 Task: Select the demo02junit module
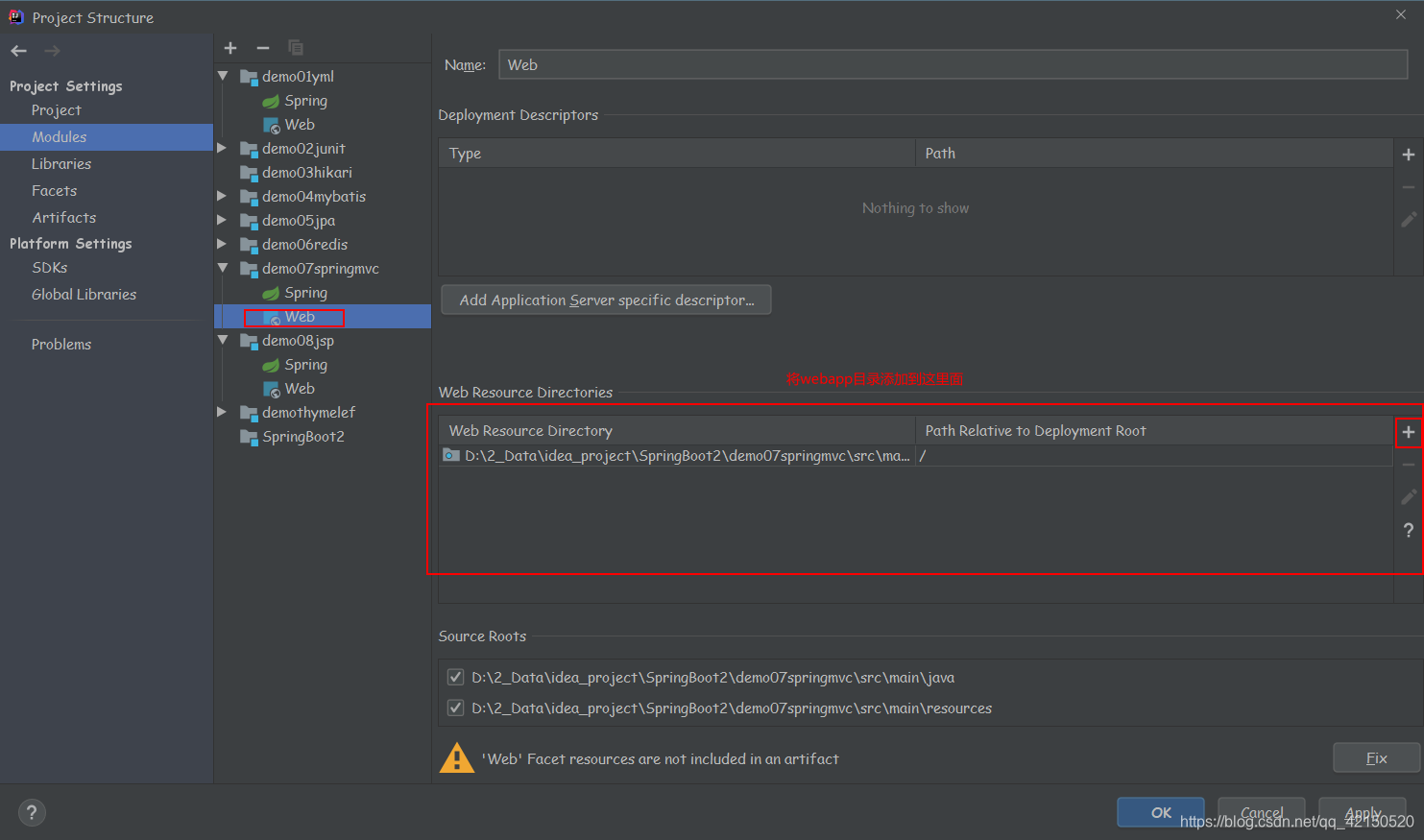coord(303,149)
